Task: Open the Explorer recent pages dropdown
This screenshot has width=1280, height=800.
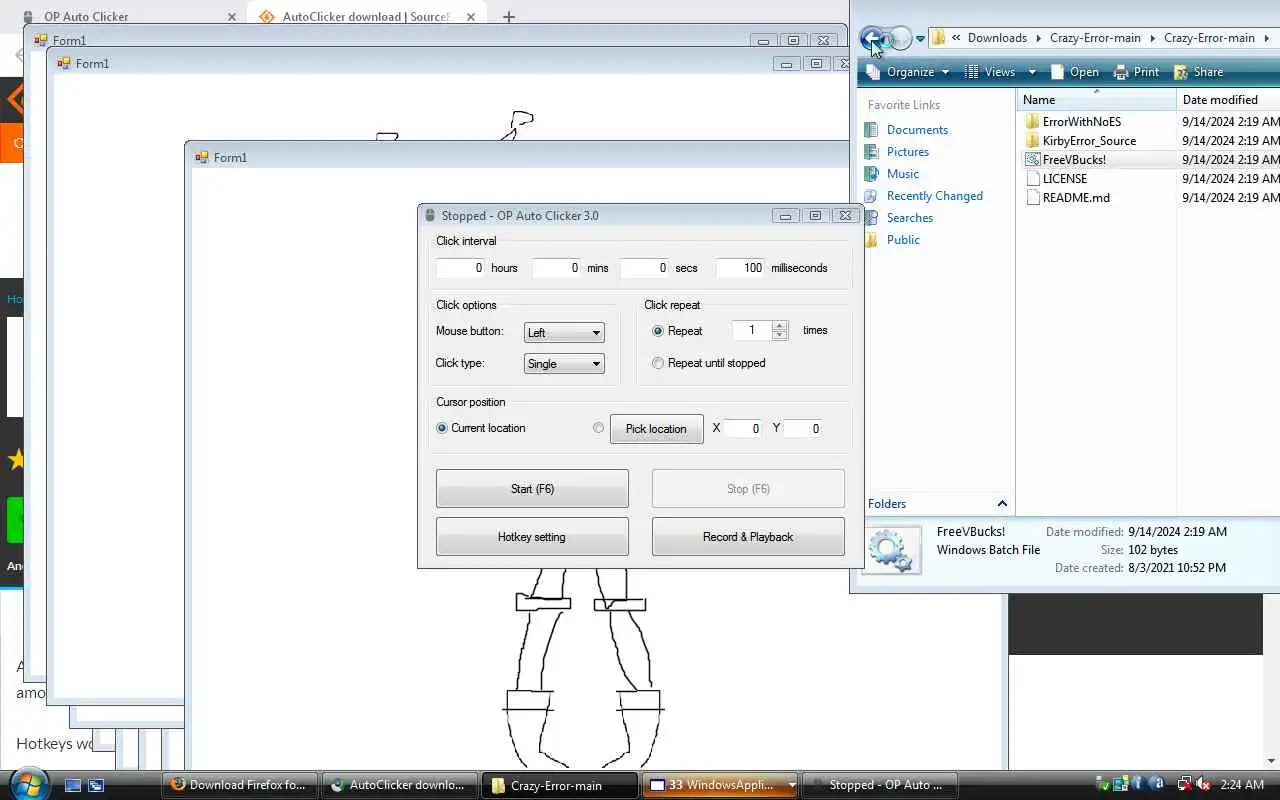Action: tap(918, 39)
